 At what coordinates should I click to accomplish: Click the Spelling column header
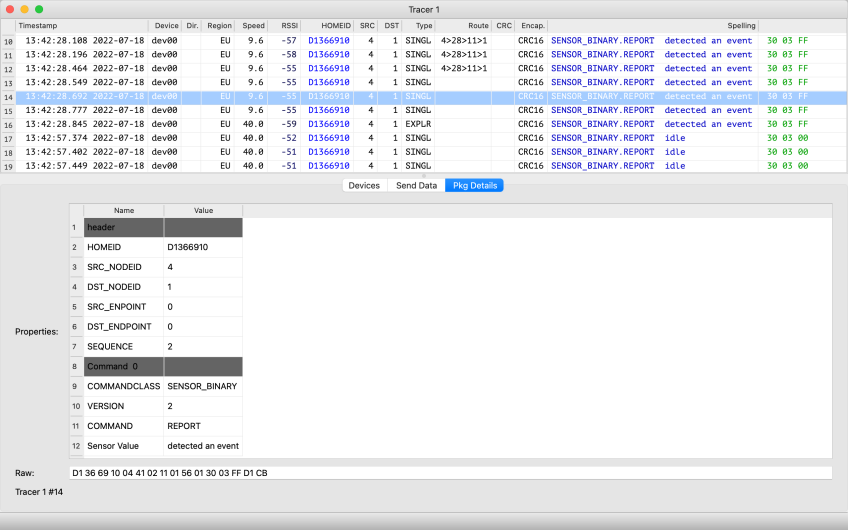(x=741, y=25)
